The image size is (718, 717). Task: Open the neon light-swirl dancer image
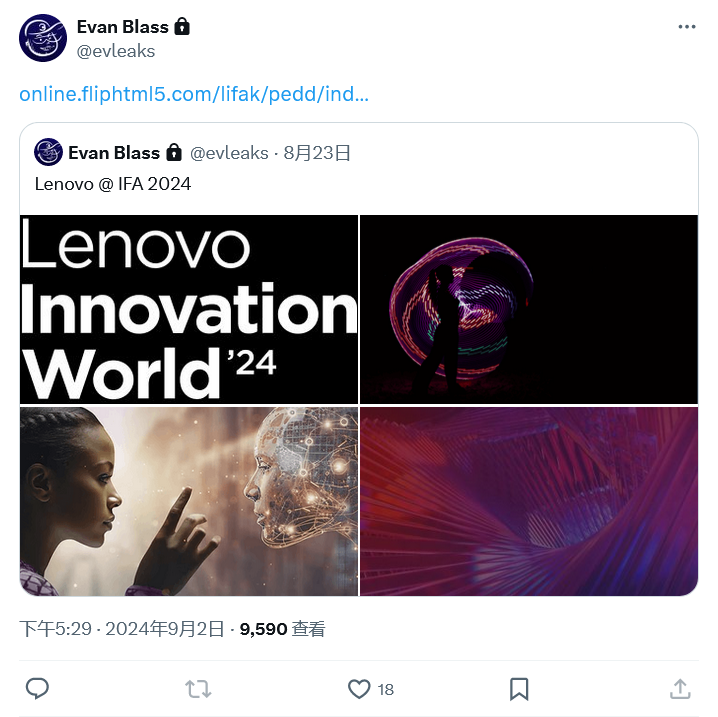(529, 309)
